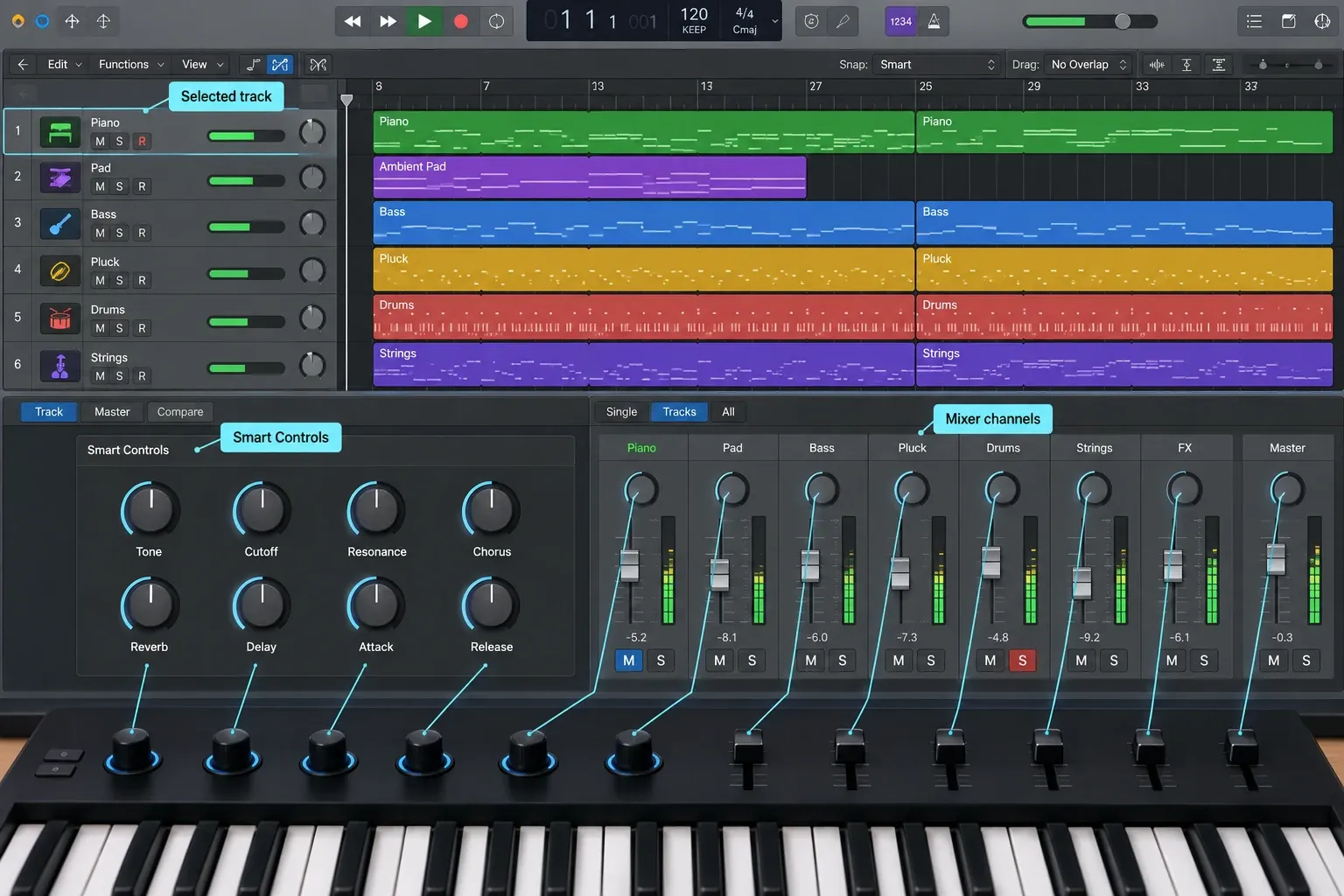The height and width of the screenshot is (896, 1344).
Task: Click the Piano track instrument icon
Action: [x=59, y=132]
